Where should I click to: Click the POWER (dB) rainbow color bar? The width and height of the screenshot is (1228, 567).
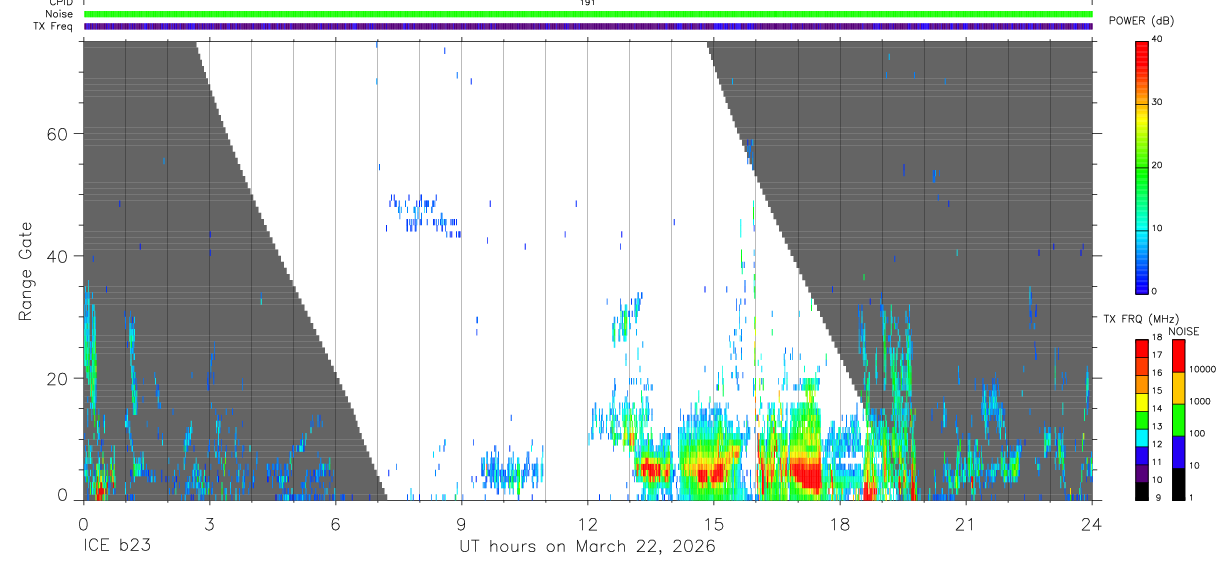[1142, 166]
